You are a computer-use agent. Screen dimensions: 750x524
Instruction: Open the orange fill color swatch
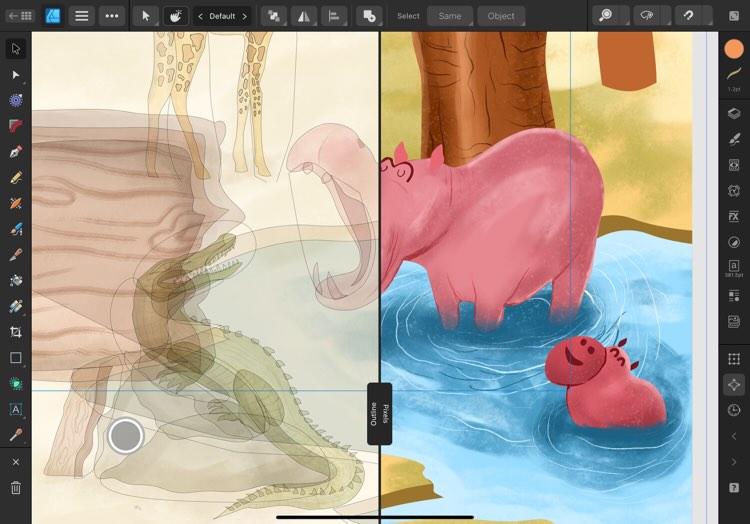(x=734, y=49)
